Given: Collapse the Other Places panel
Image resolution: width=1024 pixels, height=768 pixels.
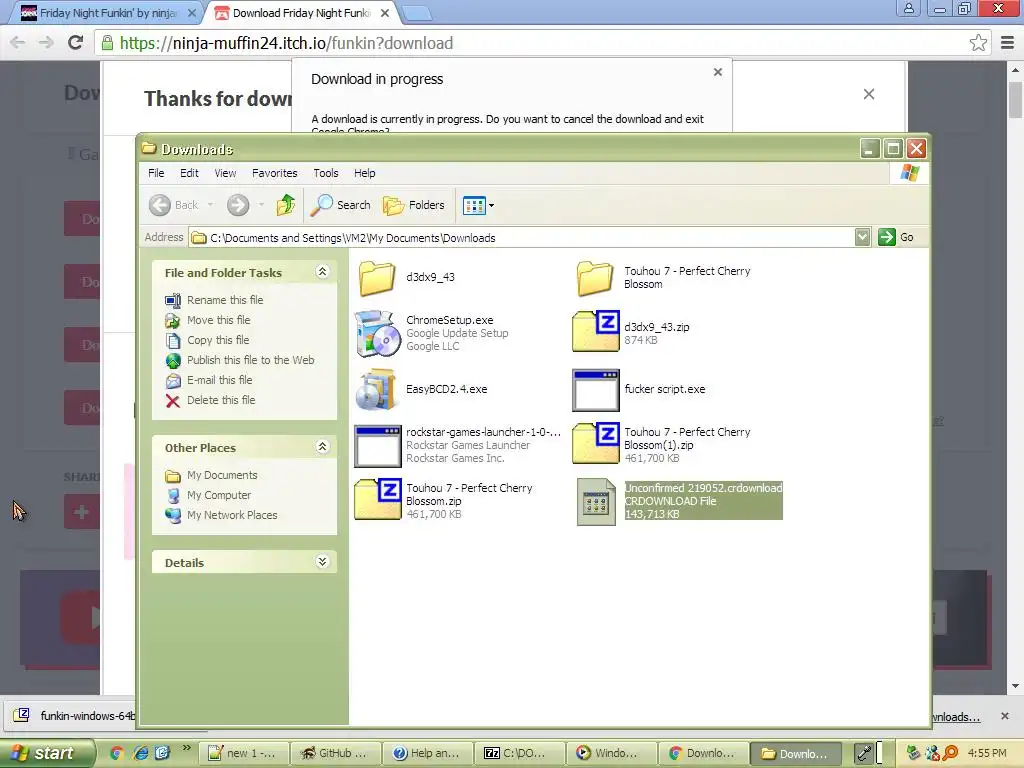Looking at the screenshot, I should (323, 447).
